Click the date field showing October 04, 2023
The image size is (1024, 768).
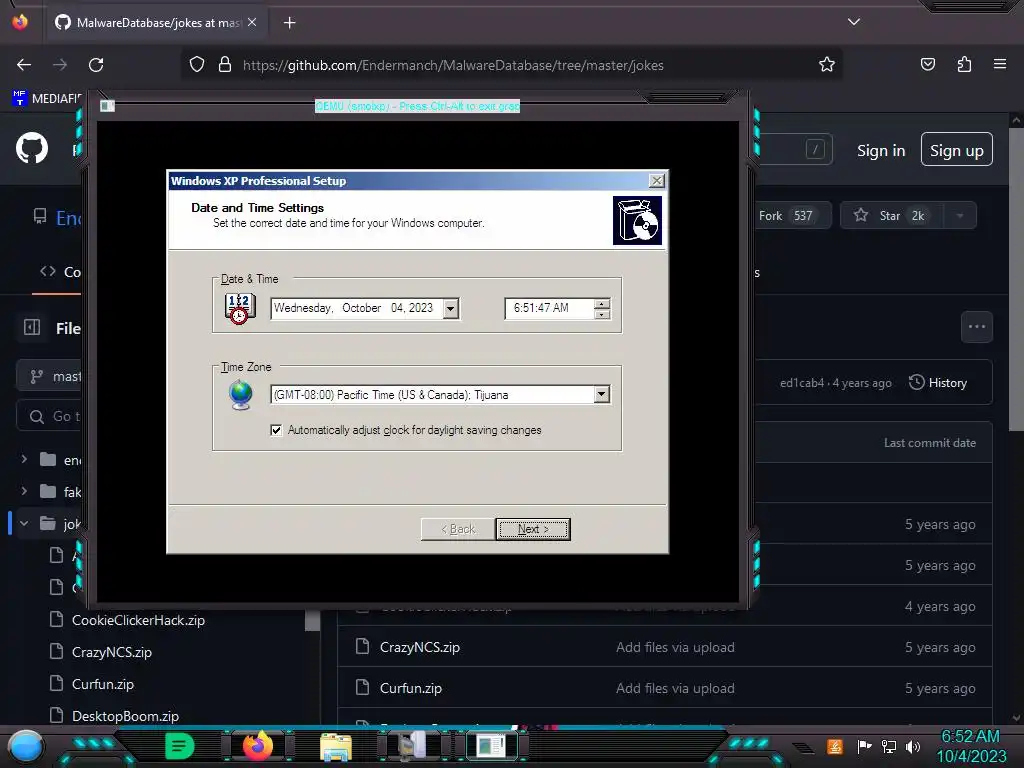[x=357, y=308]
